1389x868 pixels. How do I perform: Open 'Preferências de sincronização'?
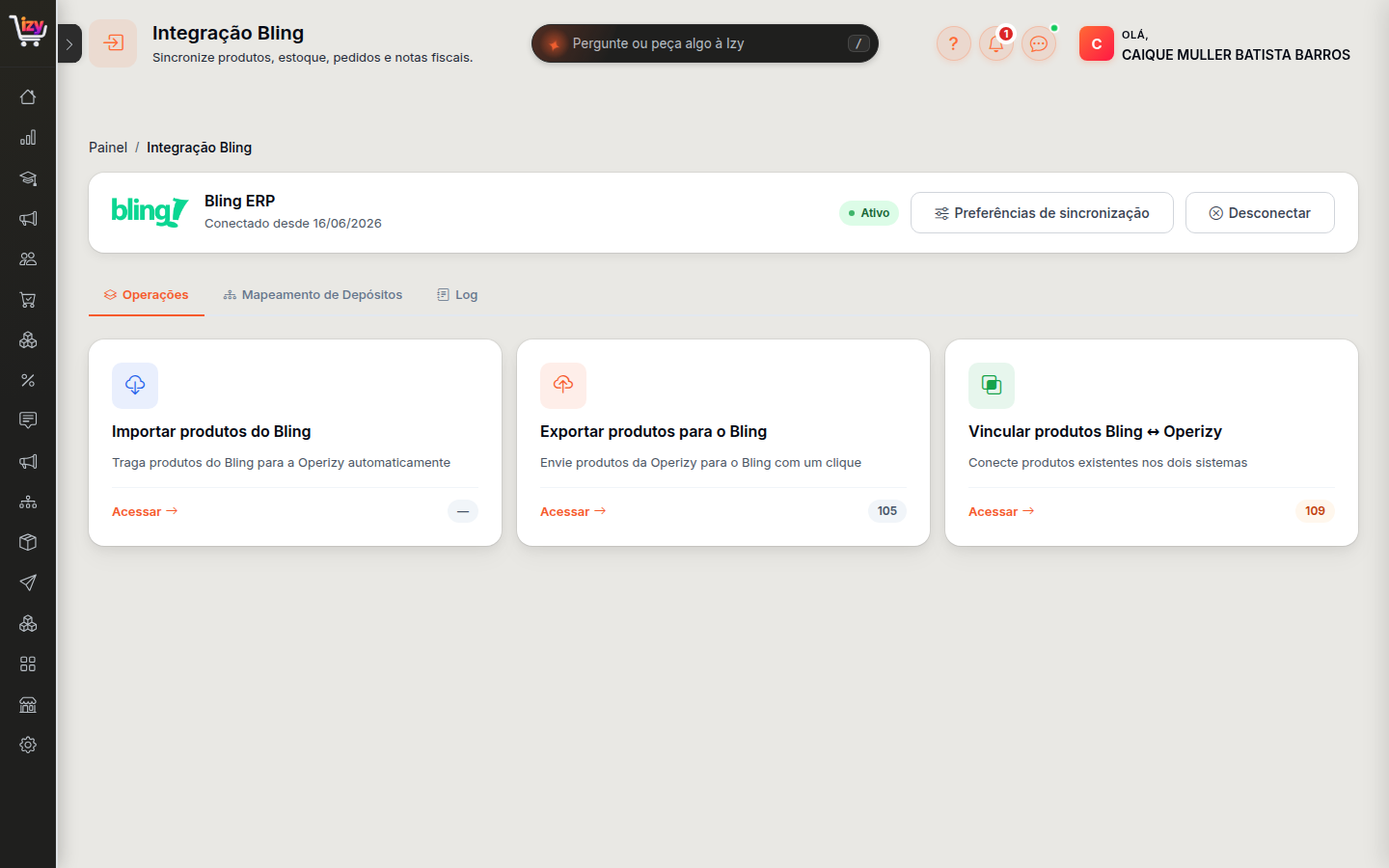click(x=1042, y=213)
